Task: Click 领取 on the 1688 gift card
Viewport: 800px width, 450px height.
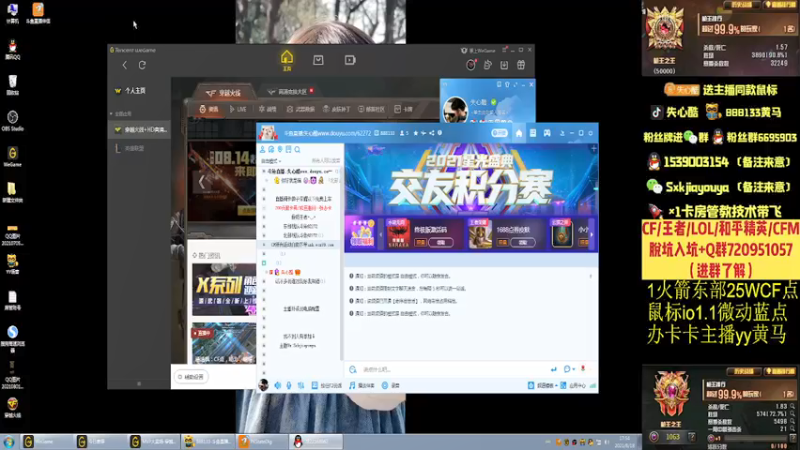Action: [523, 243]
